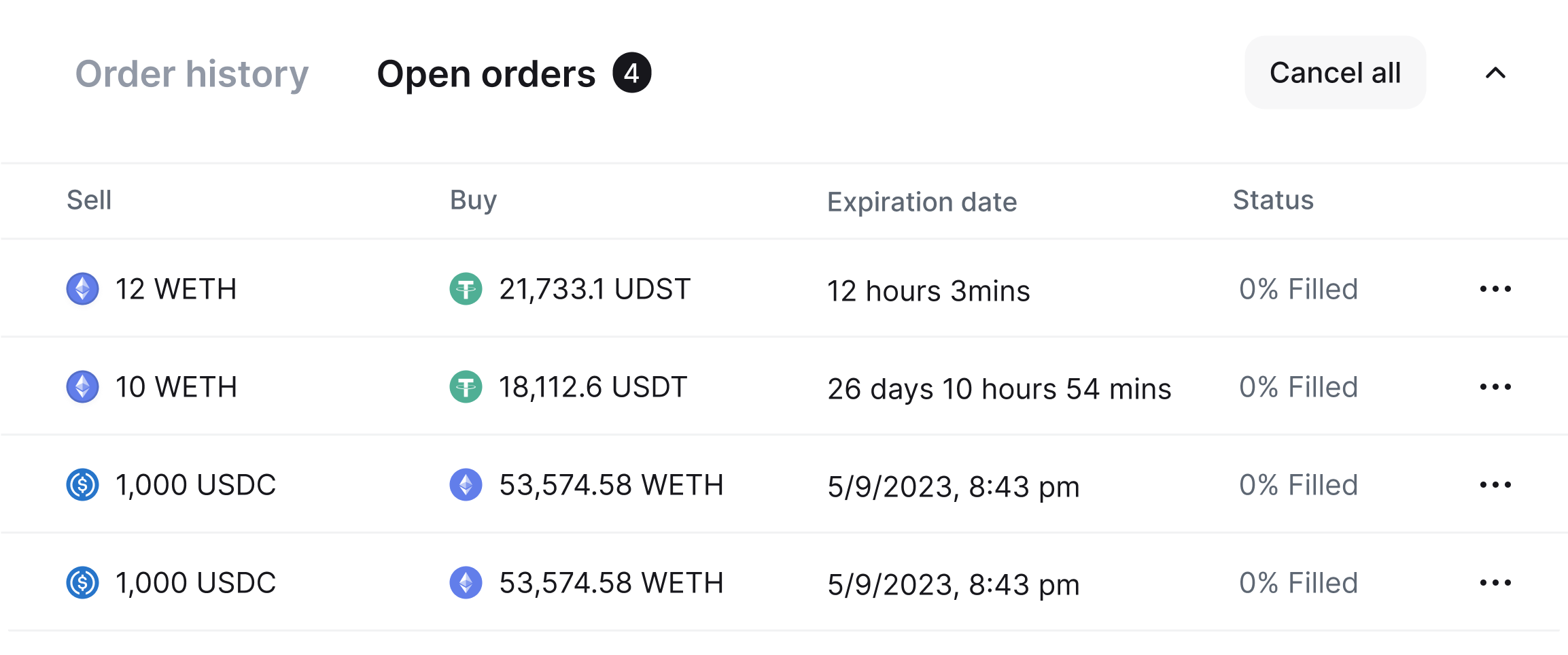The image size is (1568, 655).
Task: Click the WETH icon beside third row's 53,574.58 WETH
Action: point(466,485)
